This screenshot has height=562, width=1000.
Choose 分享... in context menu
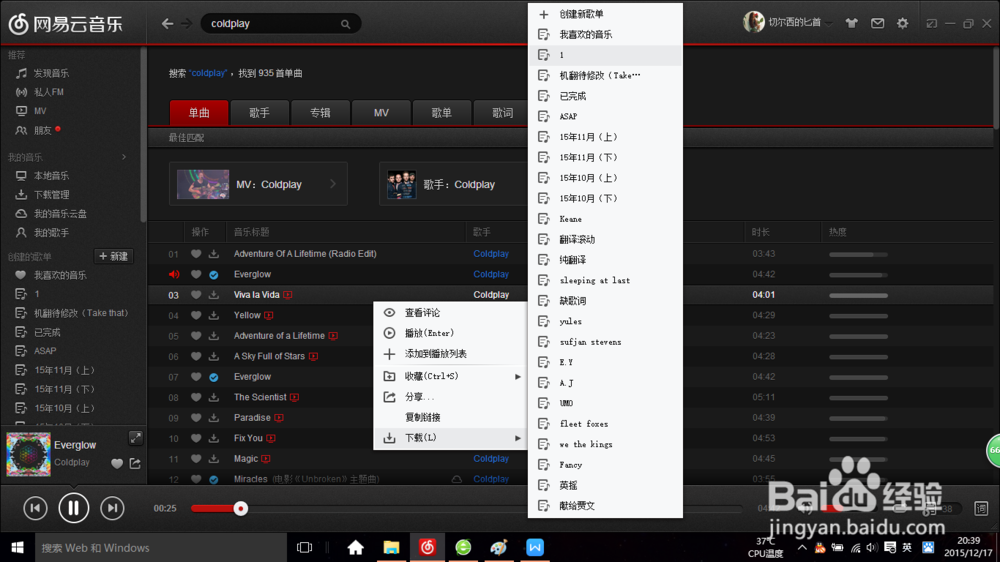click(450, 397)
